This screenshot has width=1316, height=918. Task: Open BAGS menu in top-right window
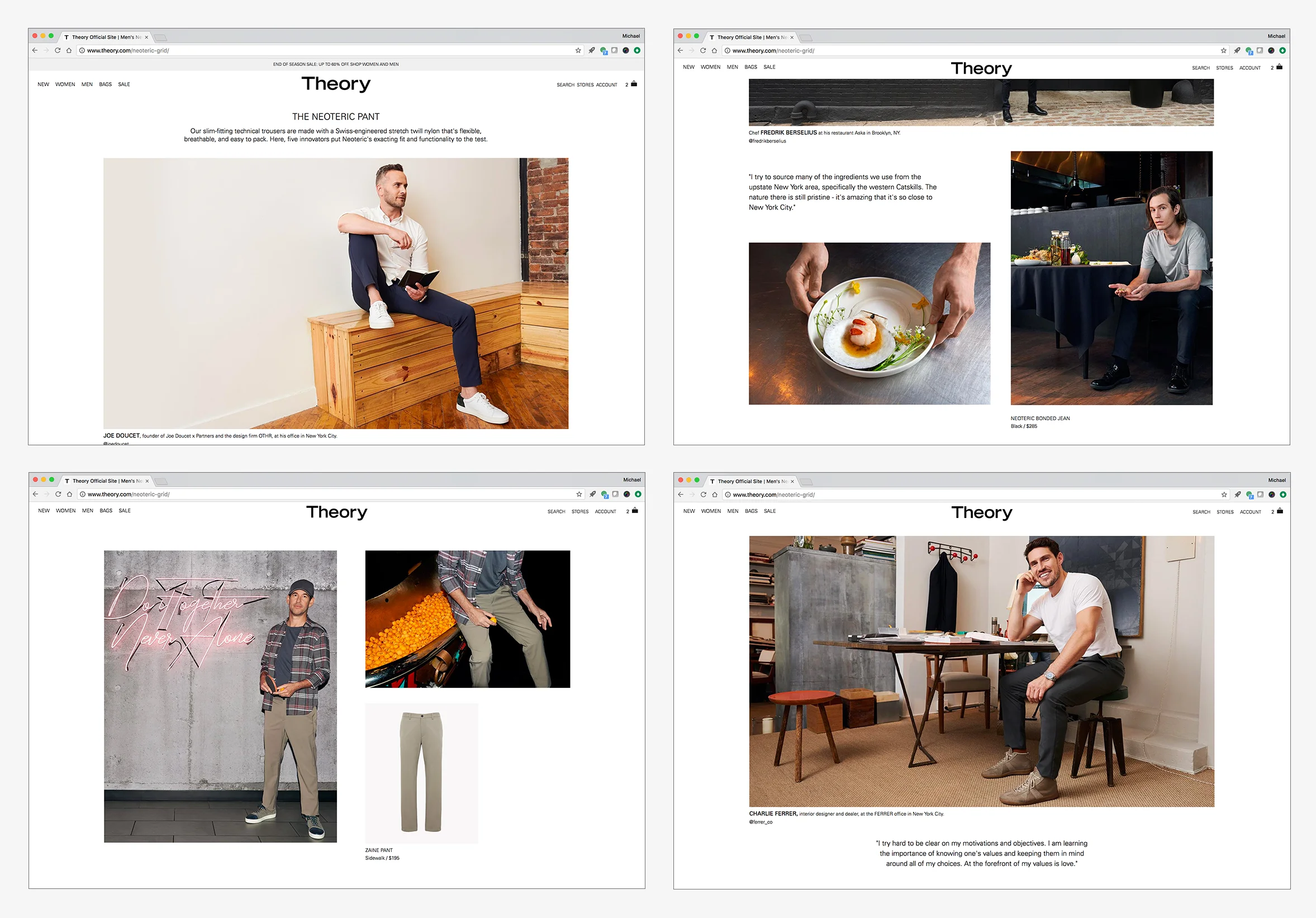(x=751, y=67)
